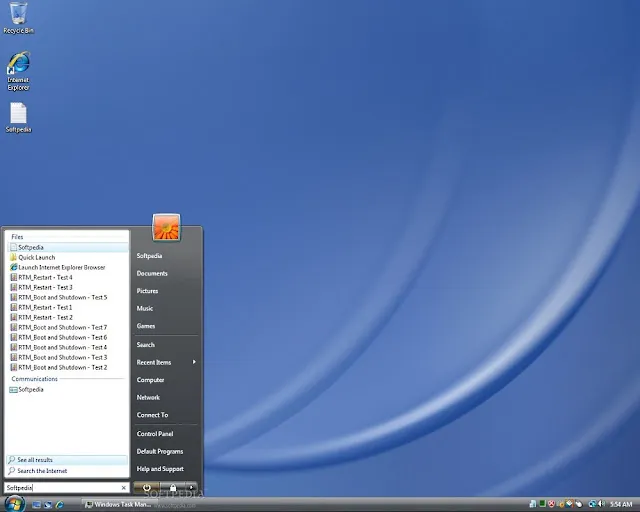Open RTM_Restart - Test 4 result
This screenshot has width=640, height=512.
click(x=68, y=277)
